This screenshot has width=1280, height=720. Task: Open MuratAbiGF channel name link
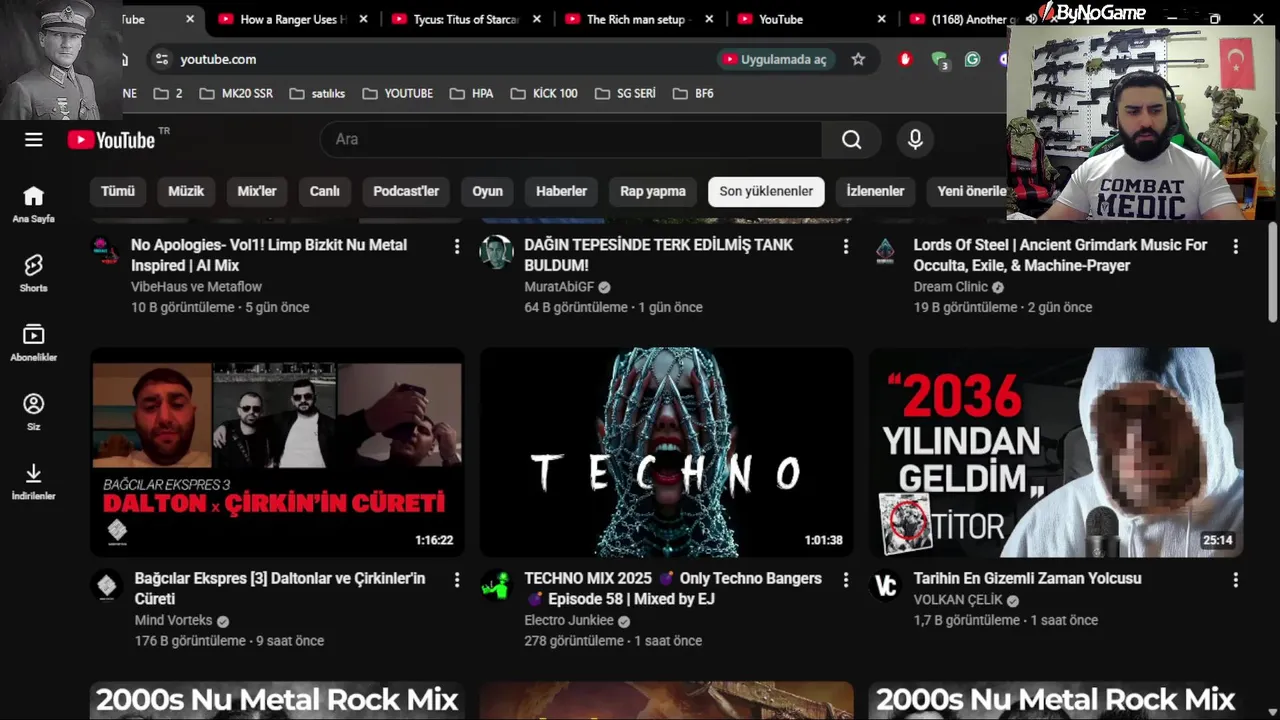click(559, 287)
